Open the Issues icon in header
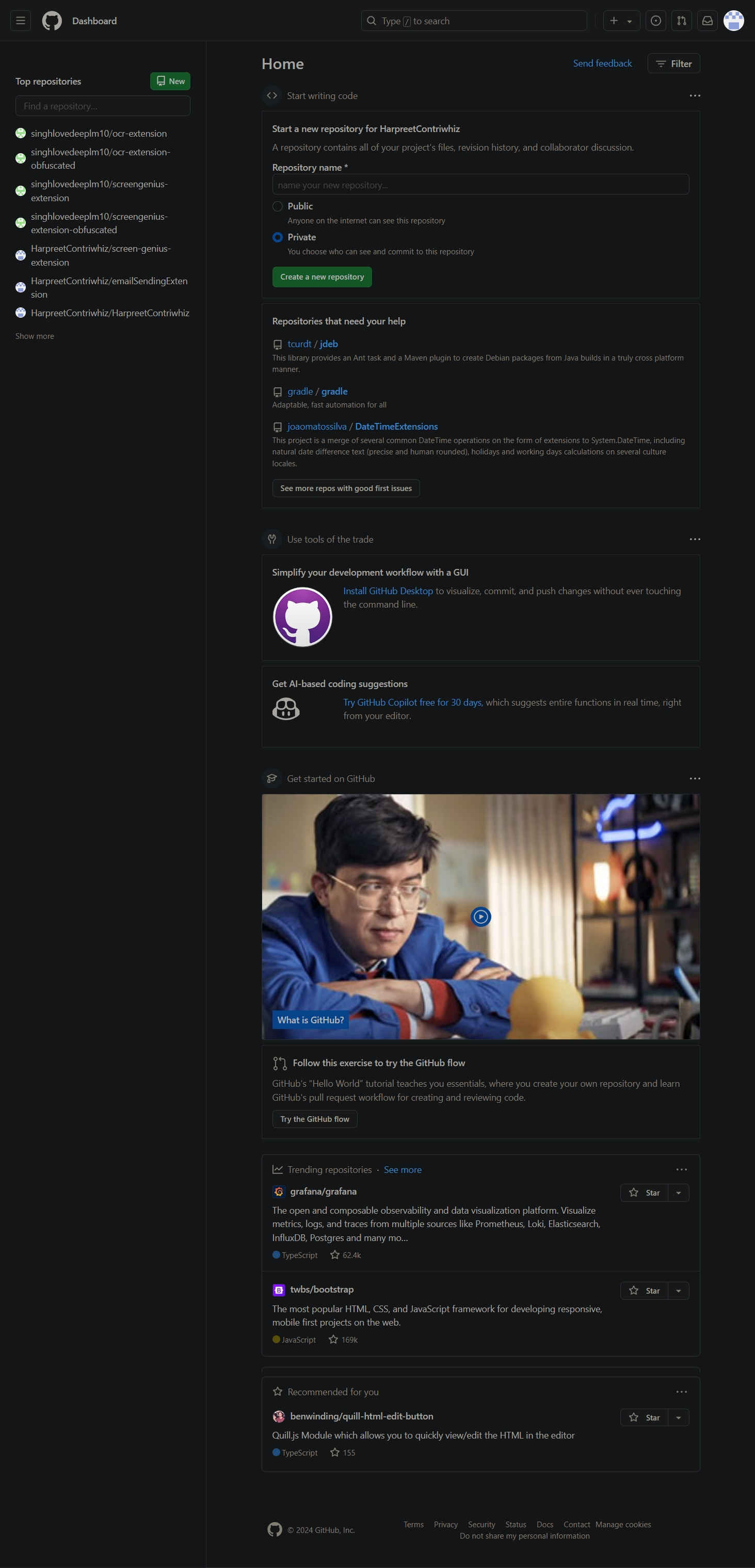 tap(656, 21)
